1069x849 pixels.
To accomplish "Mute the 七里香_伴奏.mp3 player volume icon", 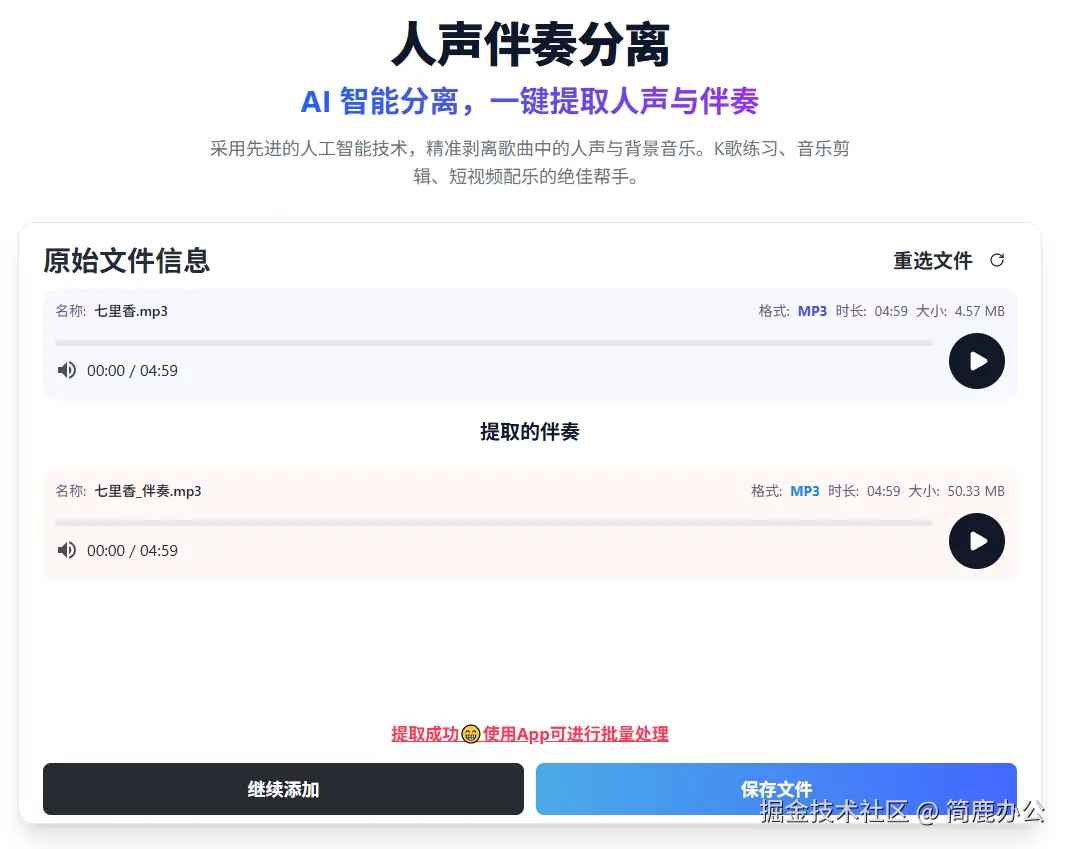I will (x=67, y=550).
